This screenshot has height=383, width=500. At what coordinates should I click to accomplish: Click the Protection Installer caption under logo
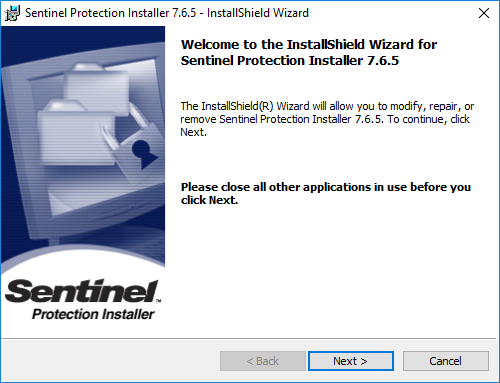pos(93,314)
